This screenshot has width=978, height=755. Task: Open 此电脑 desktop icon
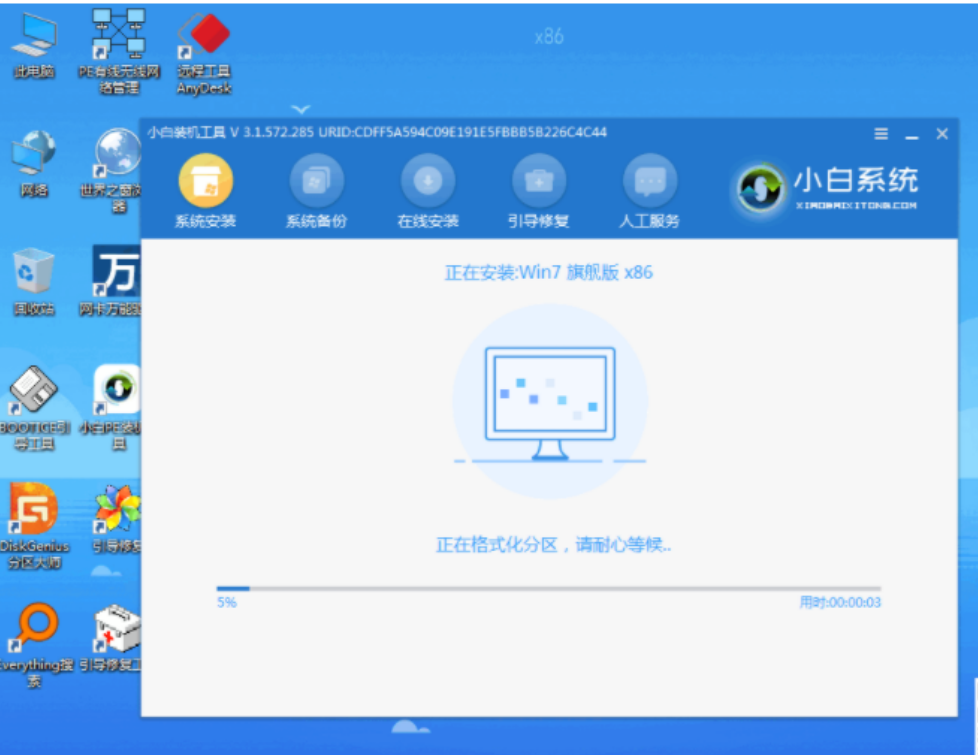click(x=33, y=40)
